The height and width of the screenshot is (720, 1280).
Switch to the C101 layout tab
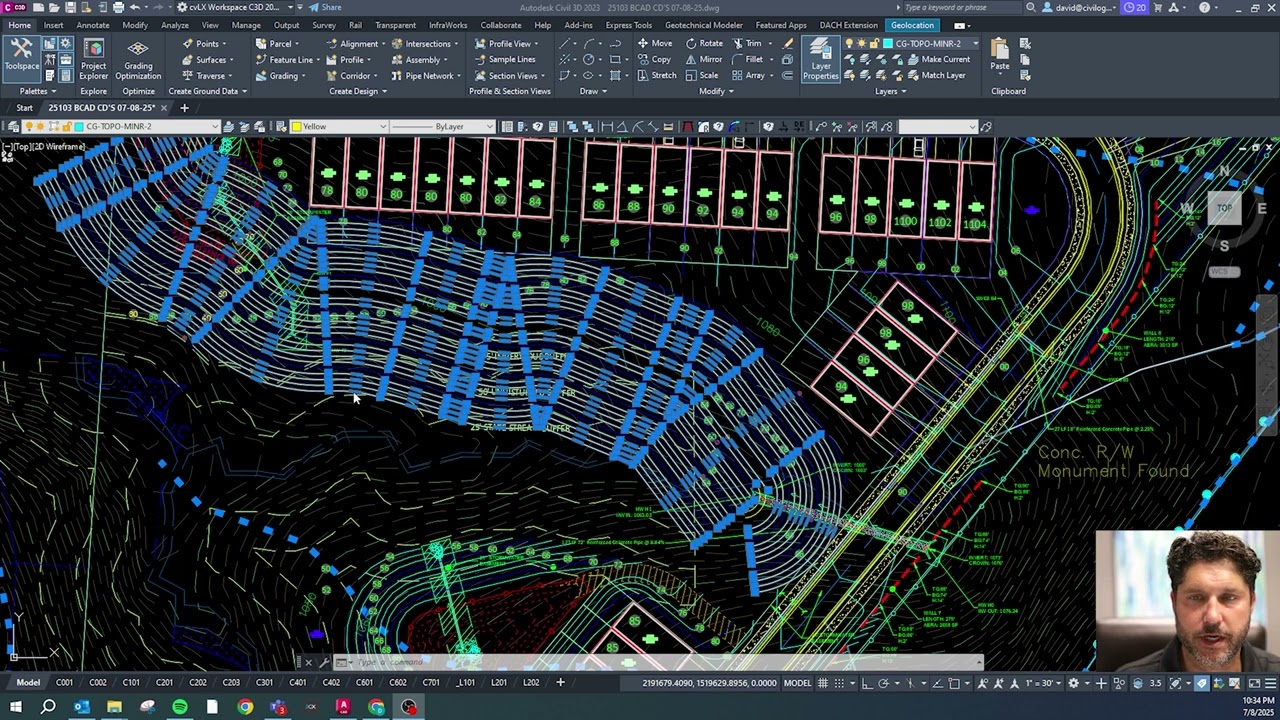131,682
